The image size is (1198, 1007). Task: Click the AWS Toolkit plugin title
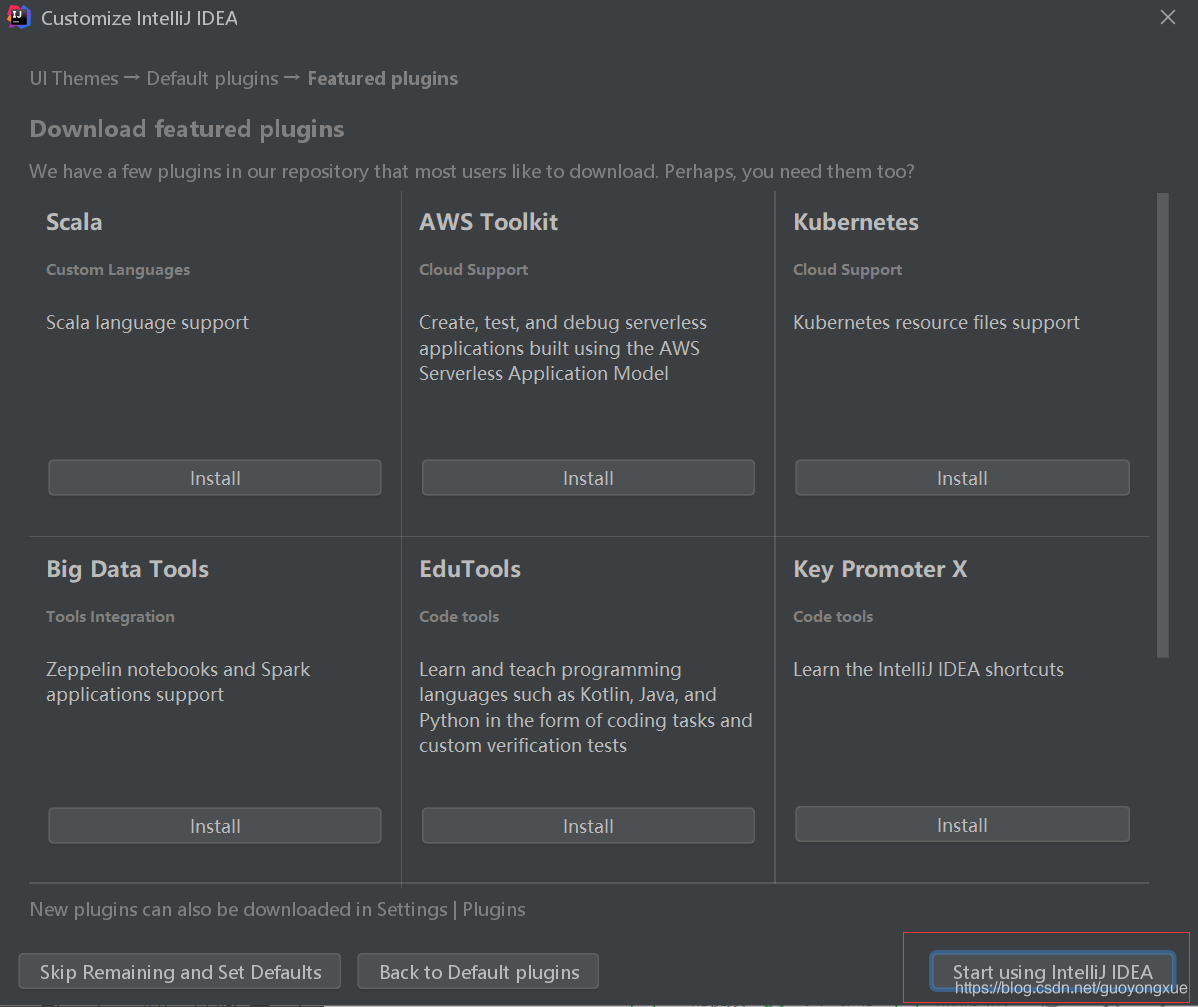click(488, 222)
